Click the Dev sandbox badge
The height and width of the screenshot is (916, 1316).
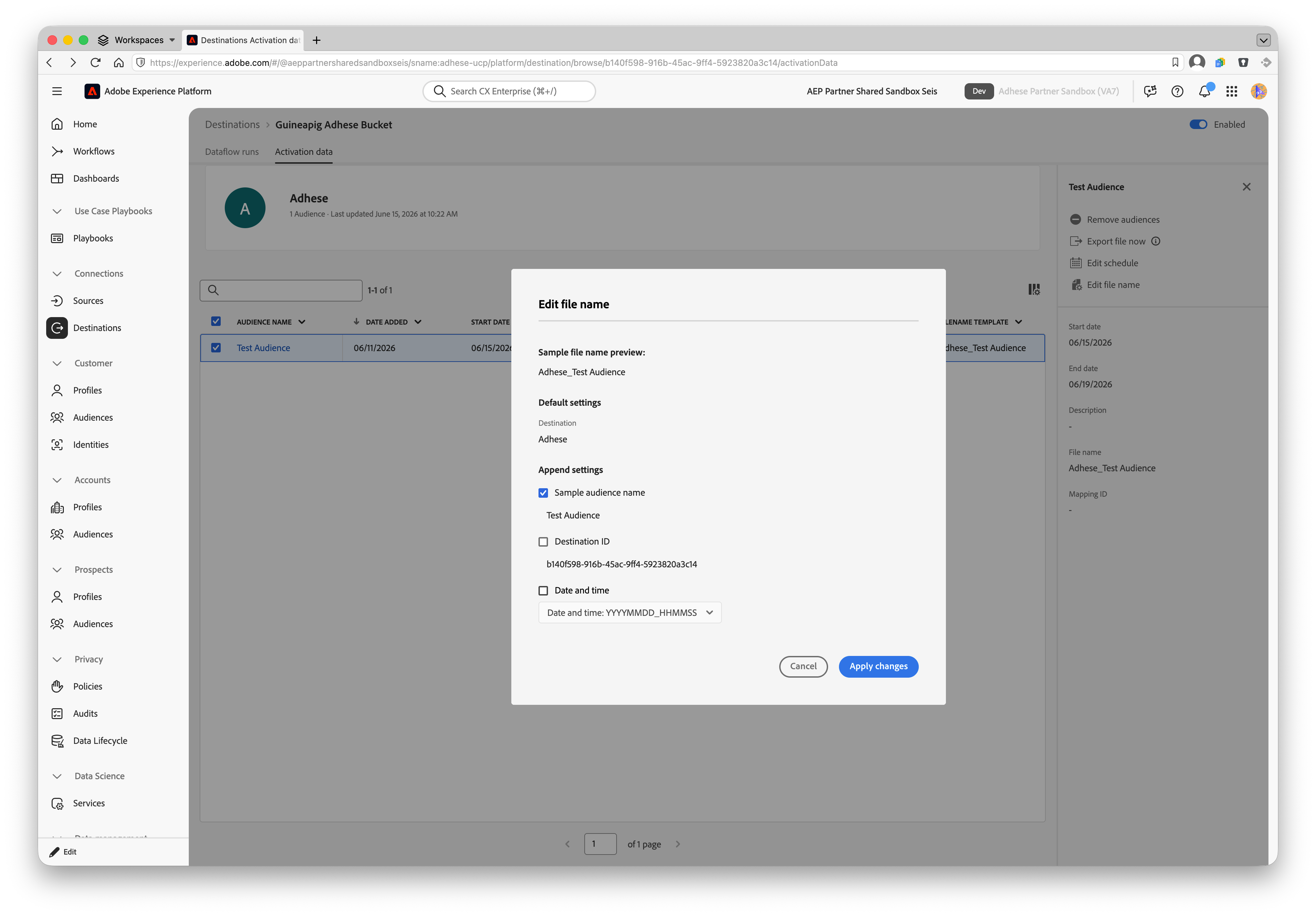[979, 91]
